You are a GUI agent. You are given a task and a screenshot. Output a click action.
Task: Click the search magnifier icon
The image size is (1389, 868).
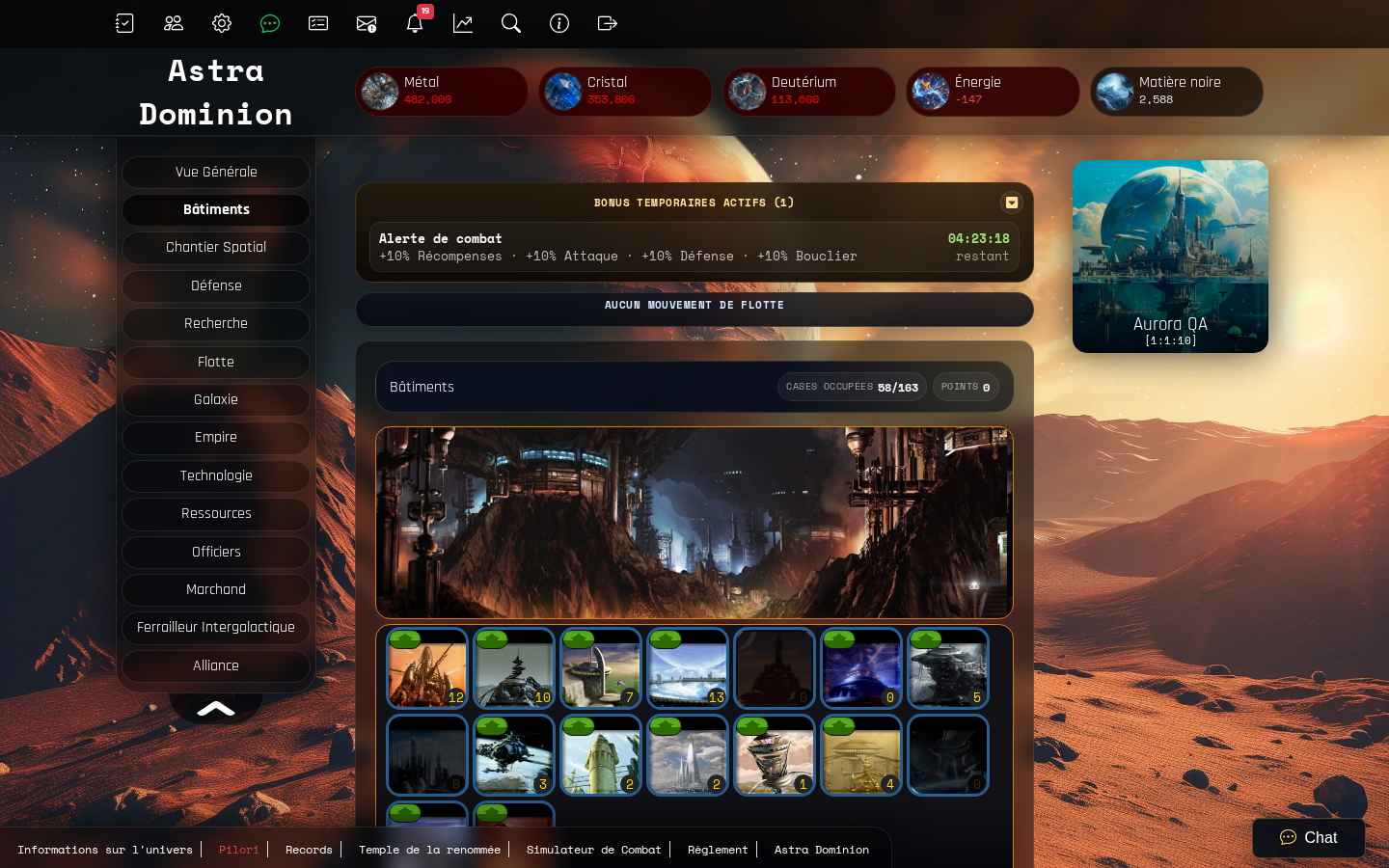(x=511, y=23)
